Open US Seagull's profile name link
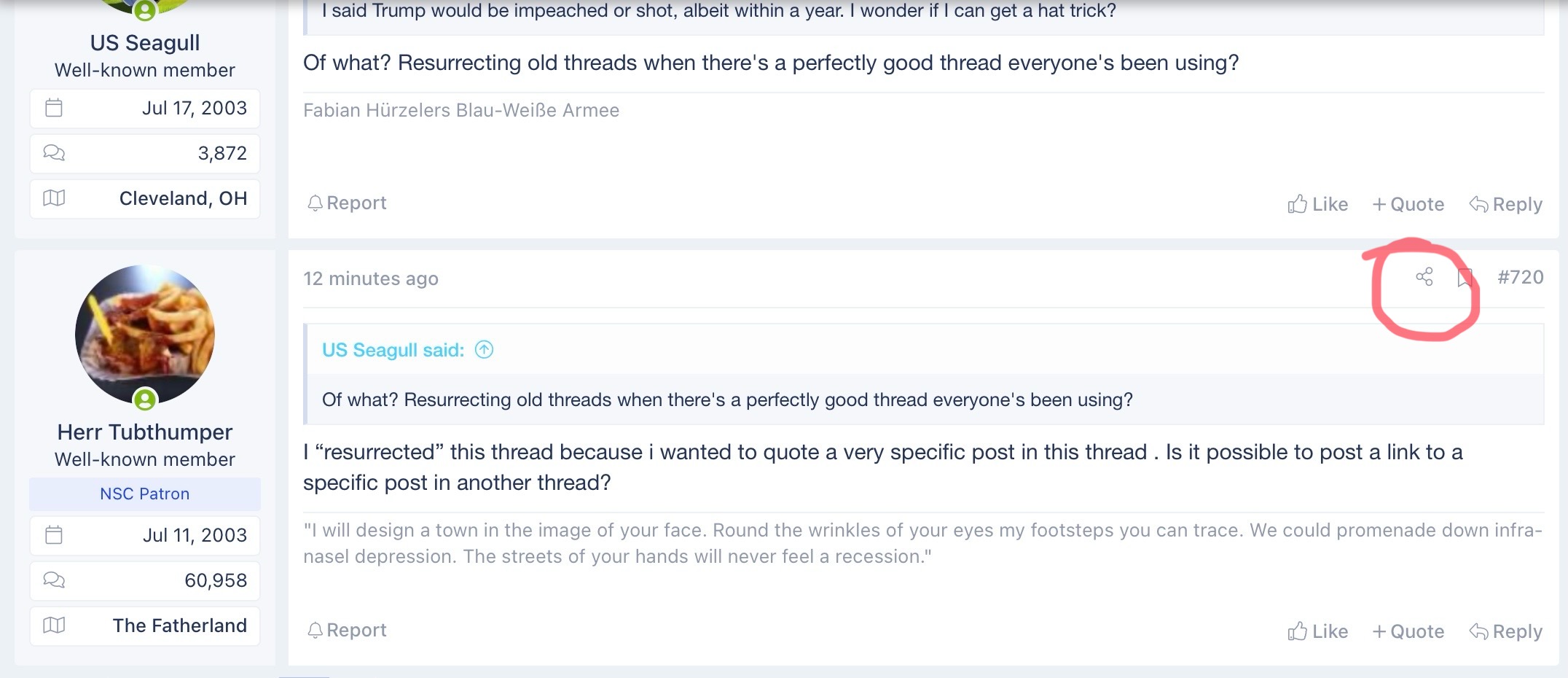Viewport: 1568px width, 678px height. point(145,42)
